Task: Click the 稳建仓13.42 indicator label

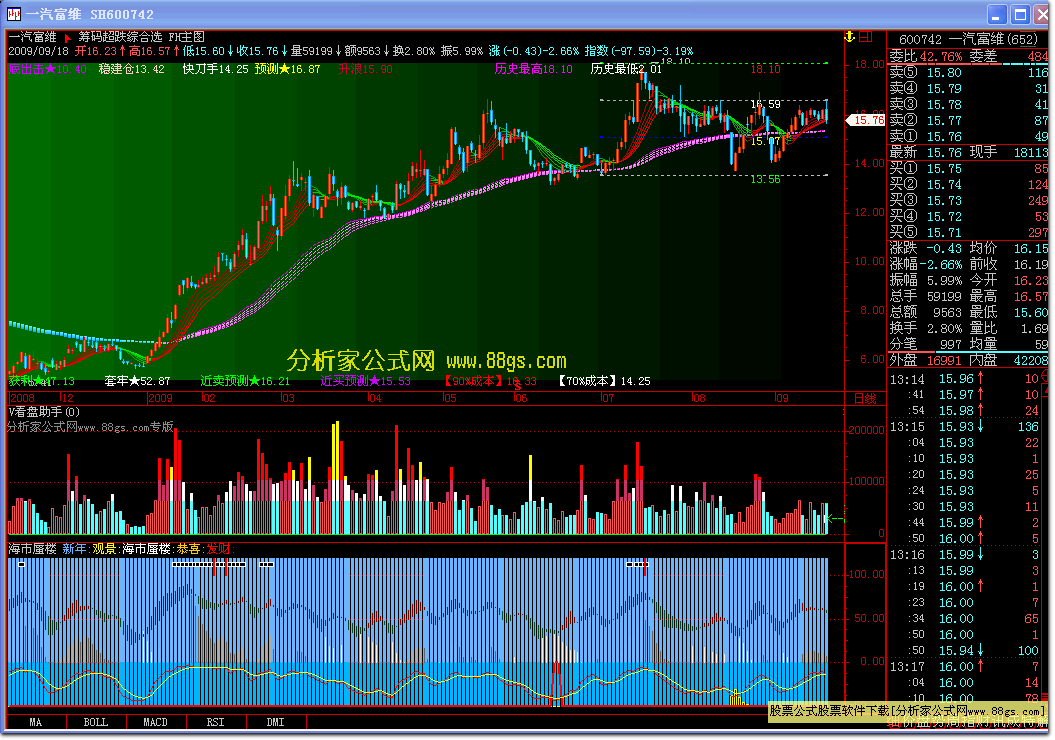Action: tap(131, 69)
